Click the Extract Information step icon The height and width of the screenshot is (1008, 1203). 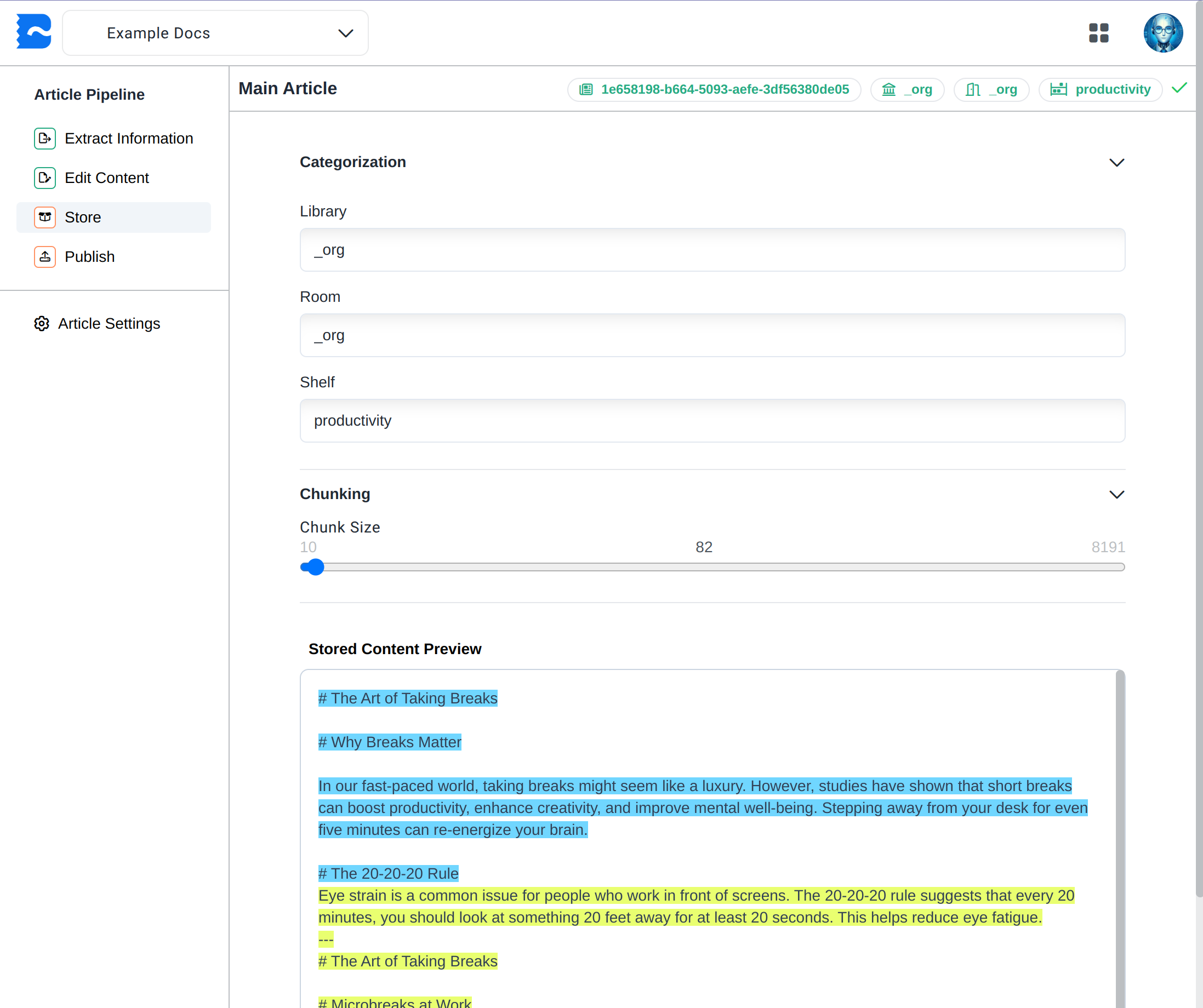[45, 139]
